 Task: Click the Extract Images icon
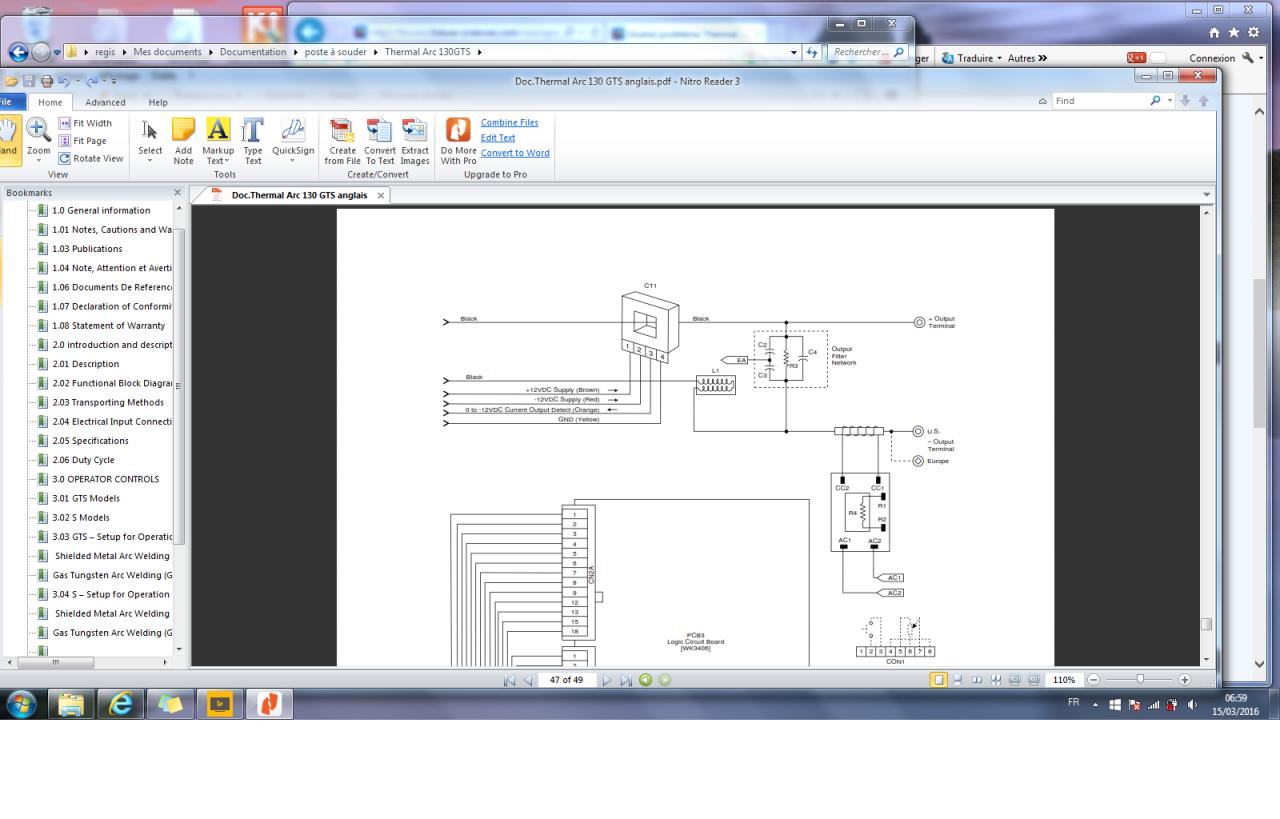(x=414, y=130)
